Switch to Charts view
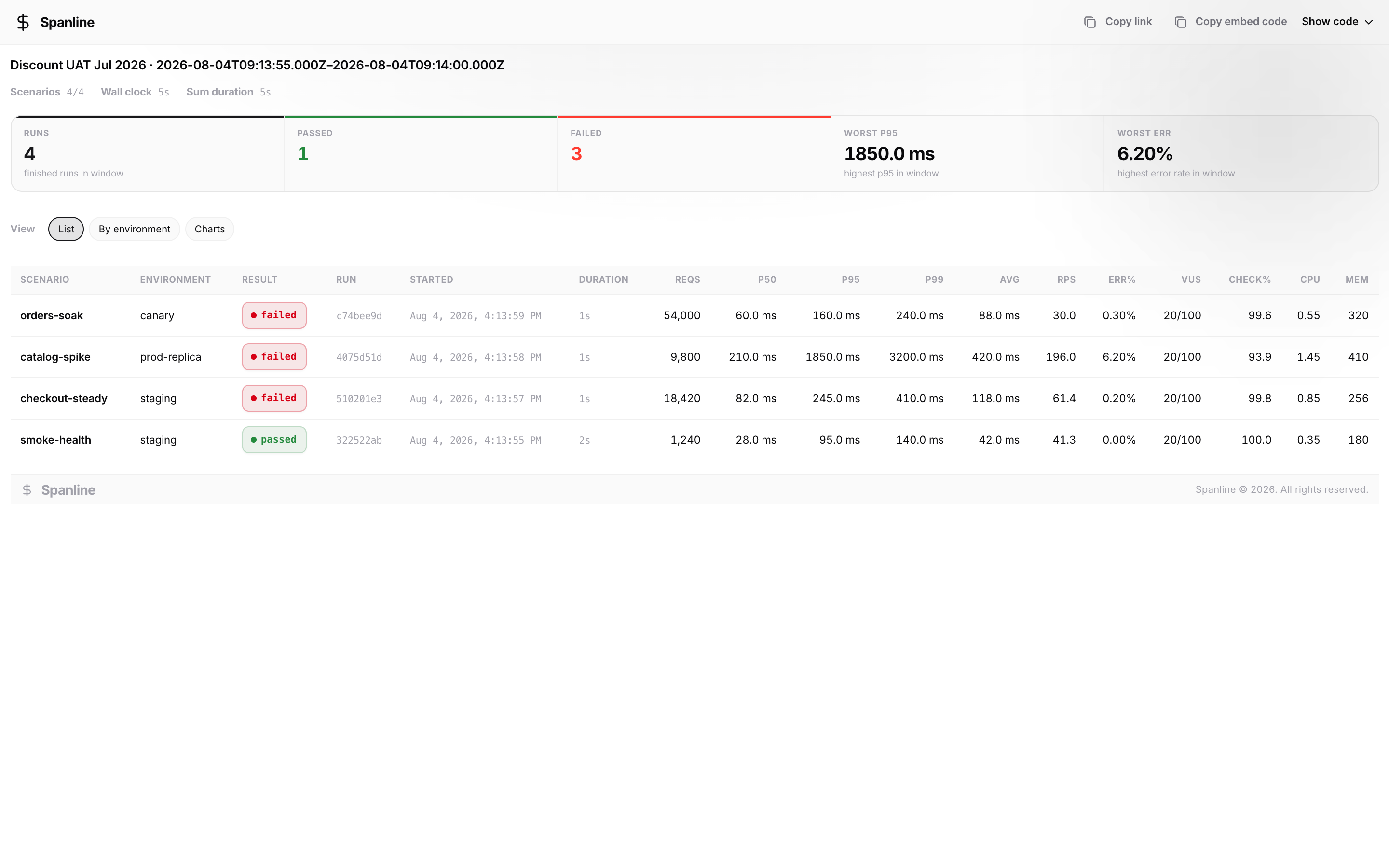The image size is (1389, 868). [x=209, y=229]
